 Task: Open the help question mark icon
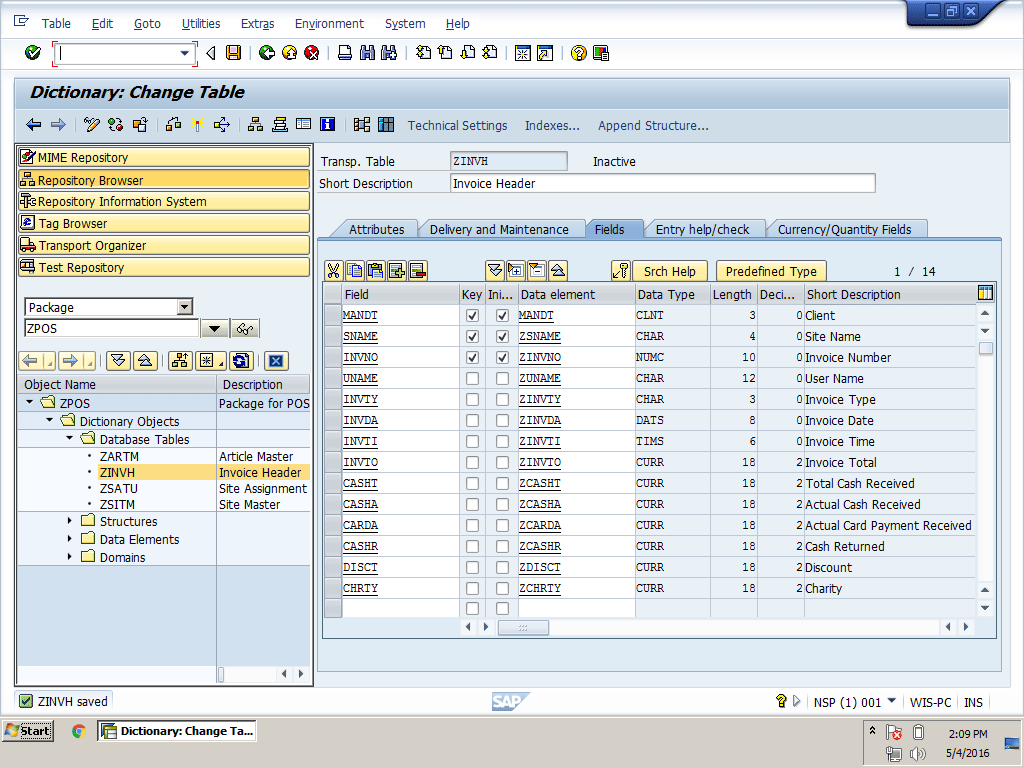point(578,53)
